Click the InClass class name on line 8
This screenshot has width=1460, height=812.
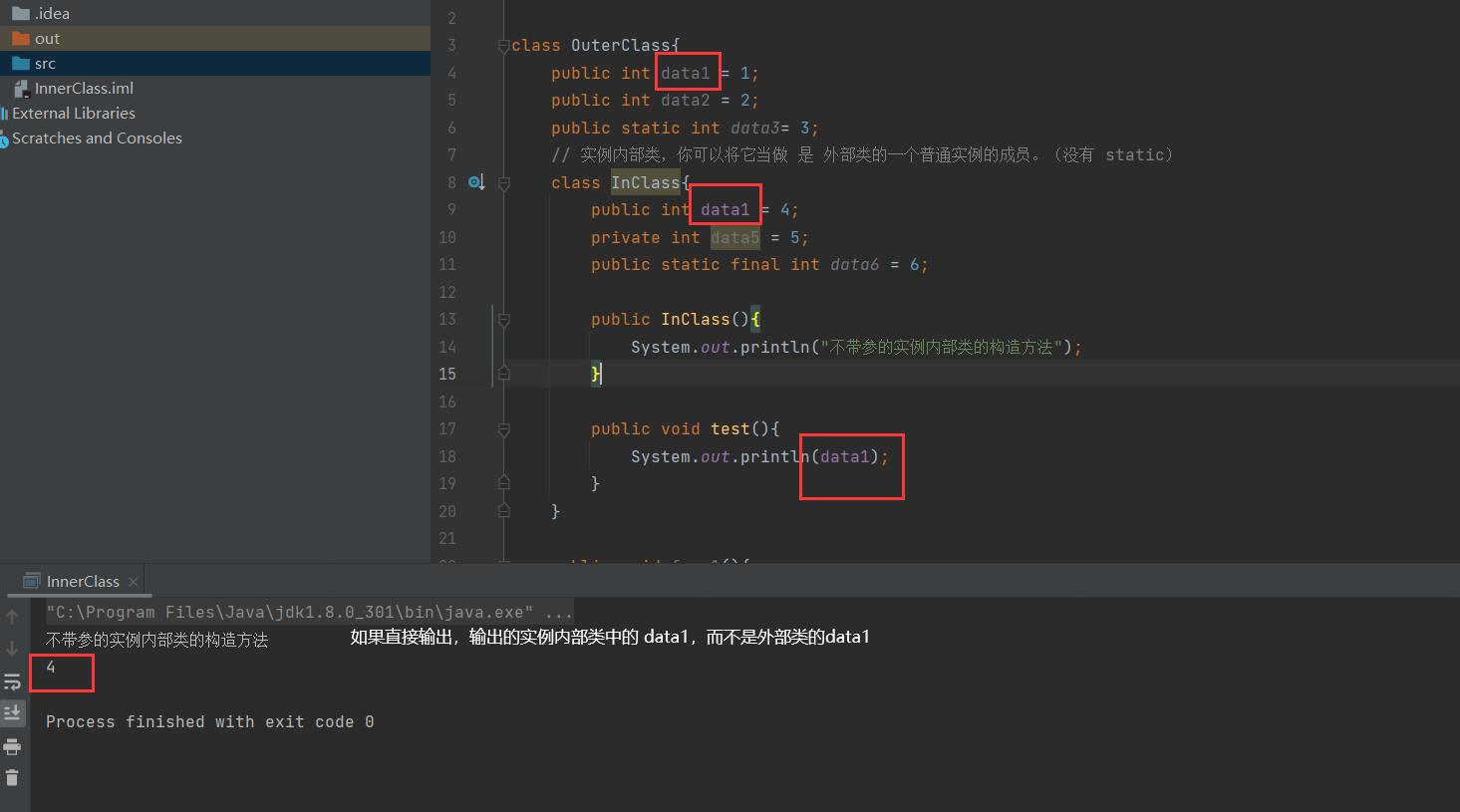[645, 183]
